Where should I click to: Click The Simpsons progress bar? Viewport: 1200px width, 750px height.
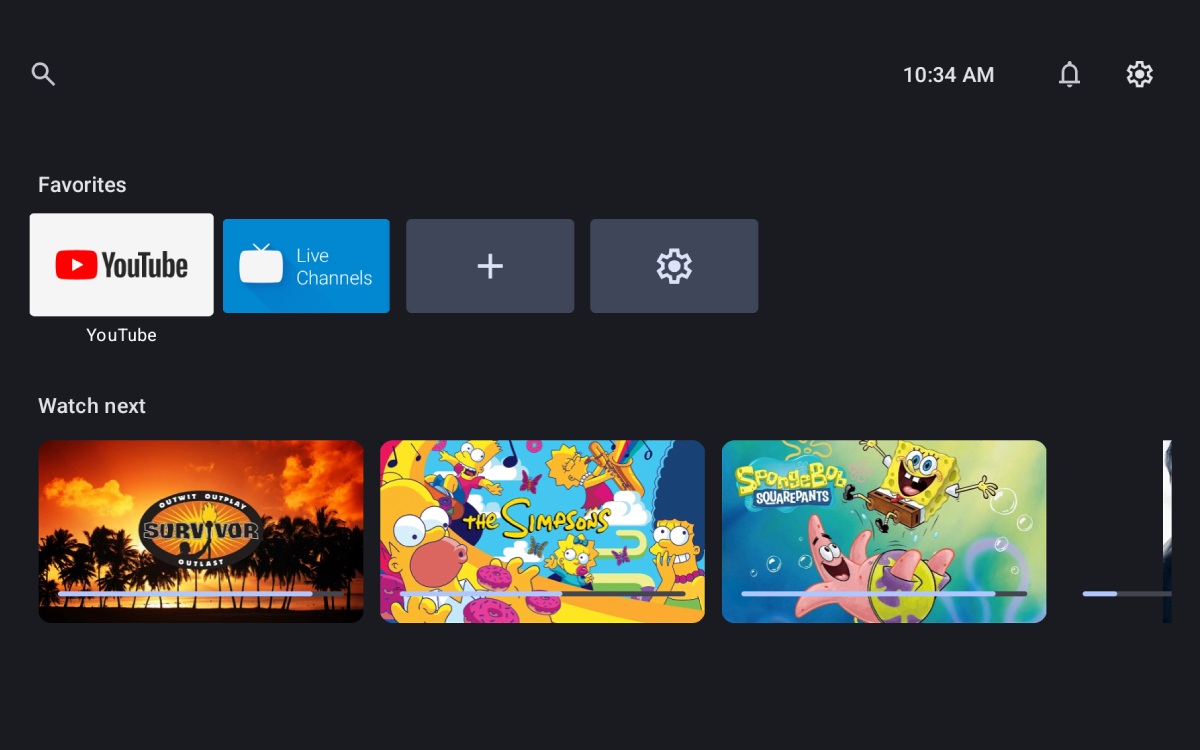pos(542,593)
